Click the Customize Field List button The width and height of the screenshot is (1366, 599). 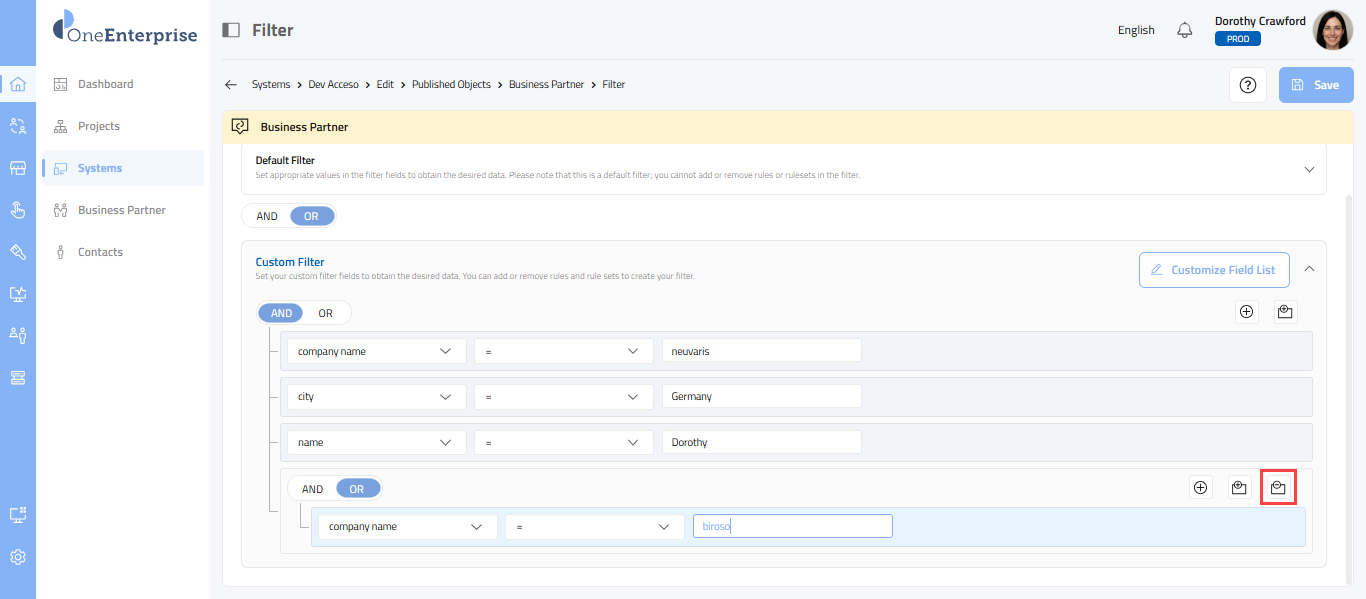click(x=1213, y=270)
